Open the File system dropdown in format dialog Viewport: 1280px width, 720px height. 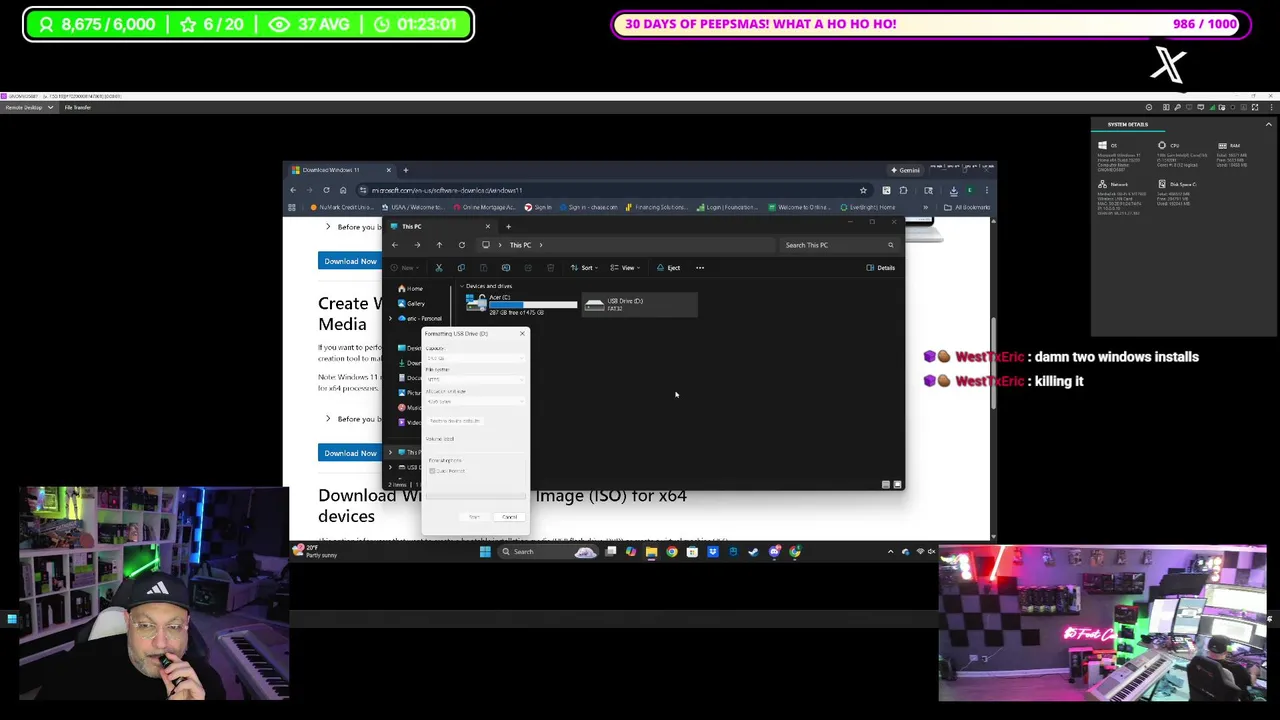tap(476, 379)
